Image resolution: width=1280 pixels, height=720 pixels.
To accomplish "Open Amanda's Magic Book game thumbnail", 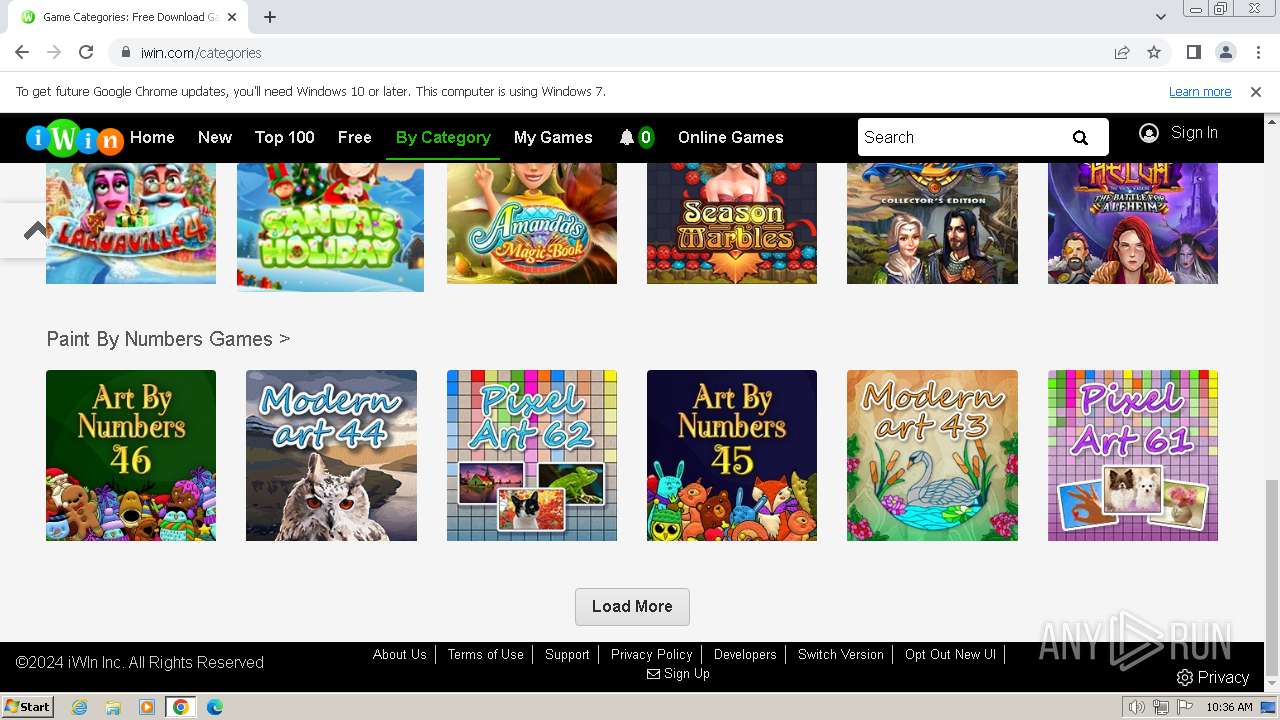I will pos(532,224).
